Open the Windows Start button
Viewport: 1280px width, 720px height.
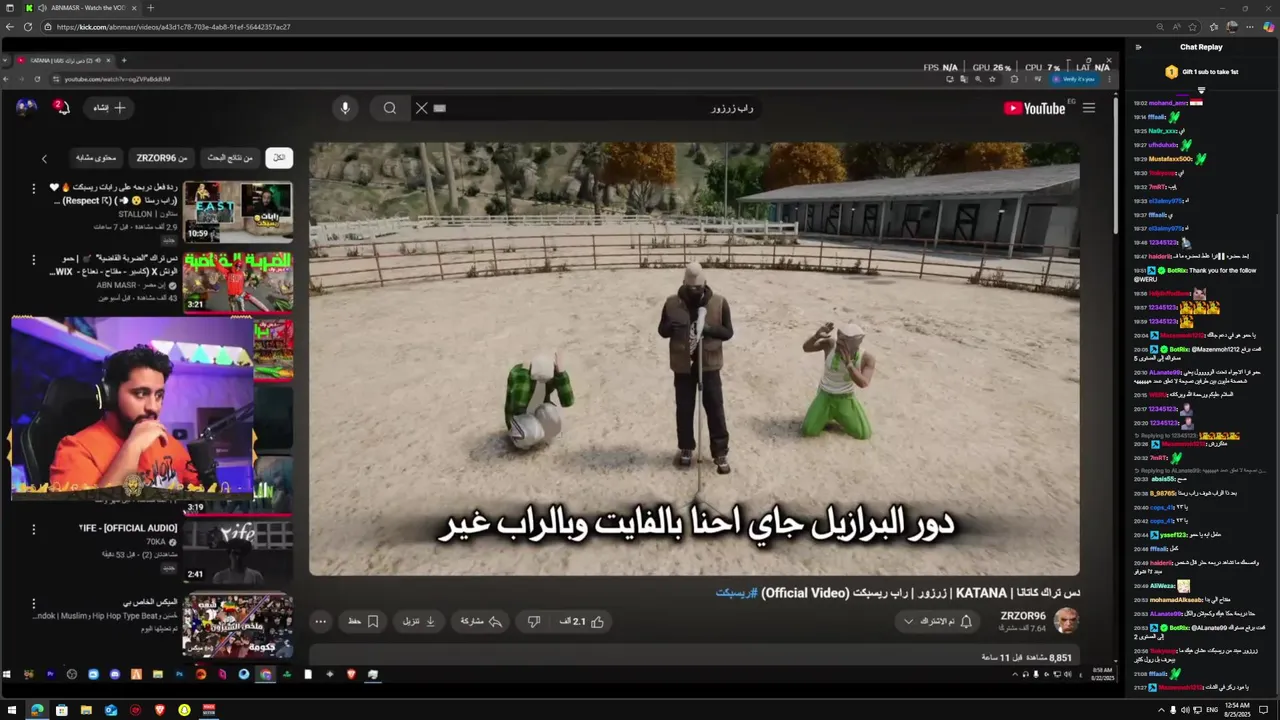pos(12,710)
